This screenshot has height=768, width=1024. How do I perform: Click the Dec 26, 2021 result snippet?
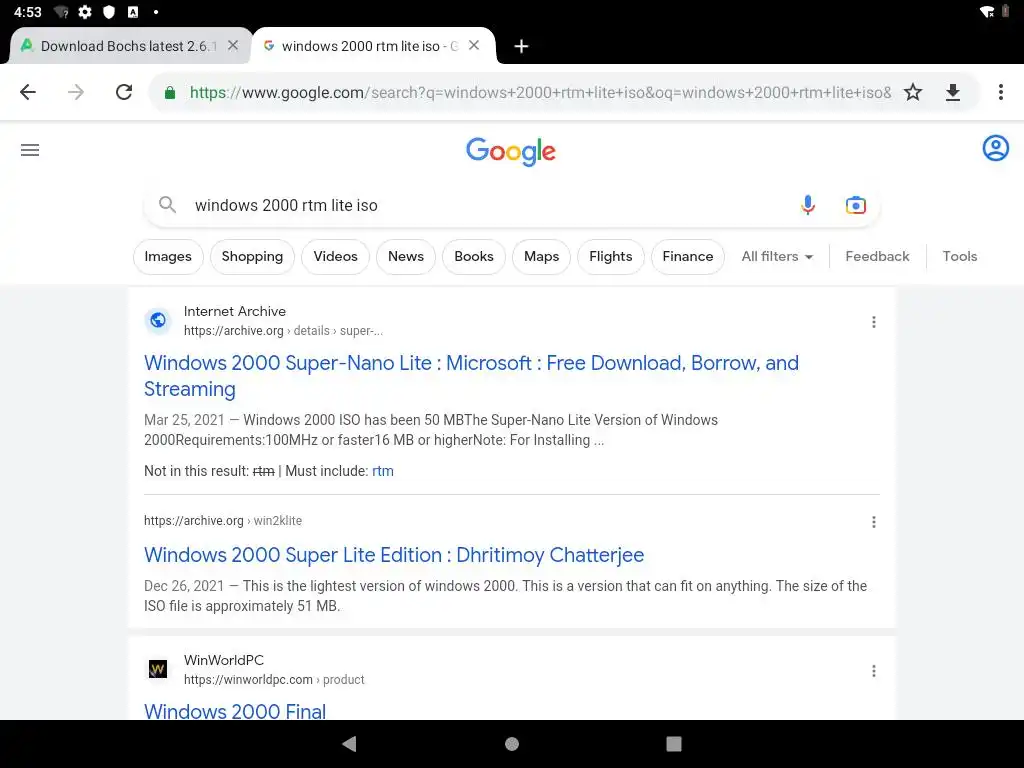click(505, 596)
